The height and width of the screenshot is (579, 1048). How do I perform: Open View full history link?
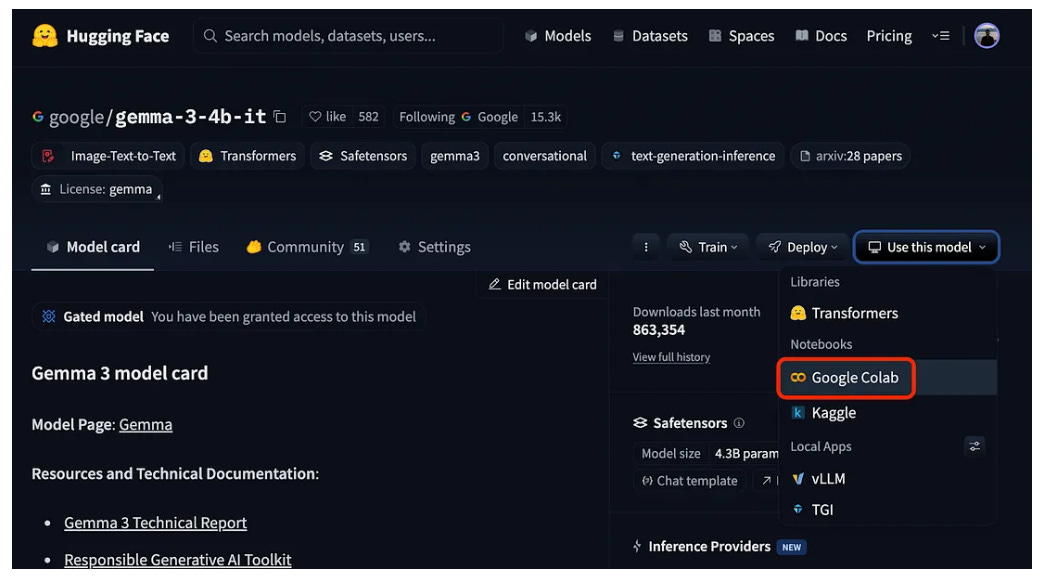tap(671, 357)
